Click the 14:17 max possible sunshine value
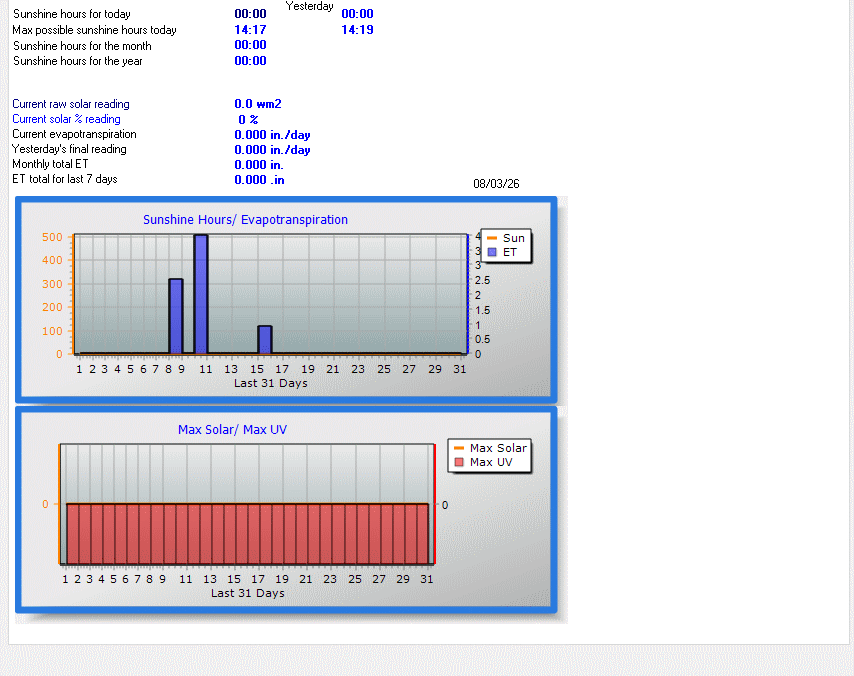Screen dimensions: 854x676 pos(251,30)
